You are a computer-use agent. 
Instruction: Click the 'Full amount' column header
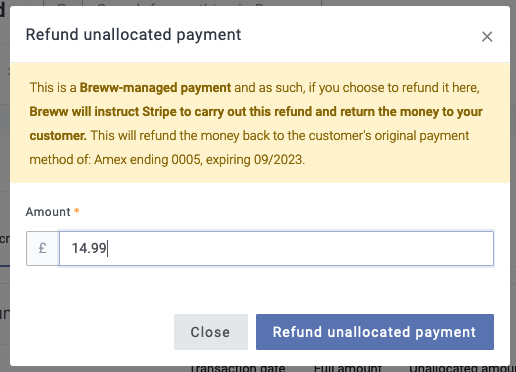click(347, 369)
